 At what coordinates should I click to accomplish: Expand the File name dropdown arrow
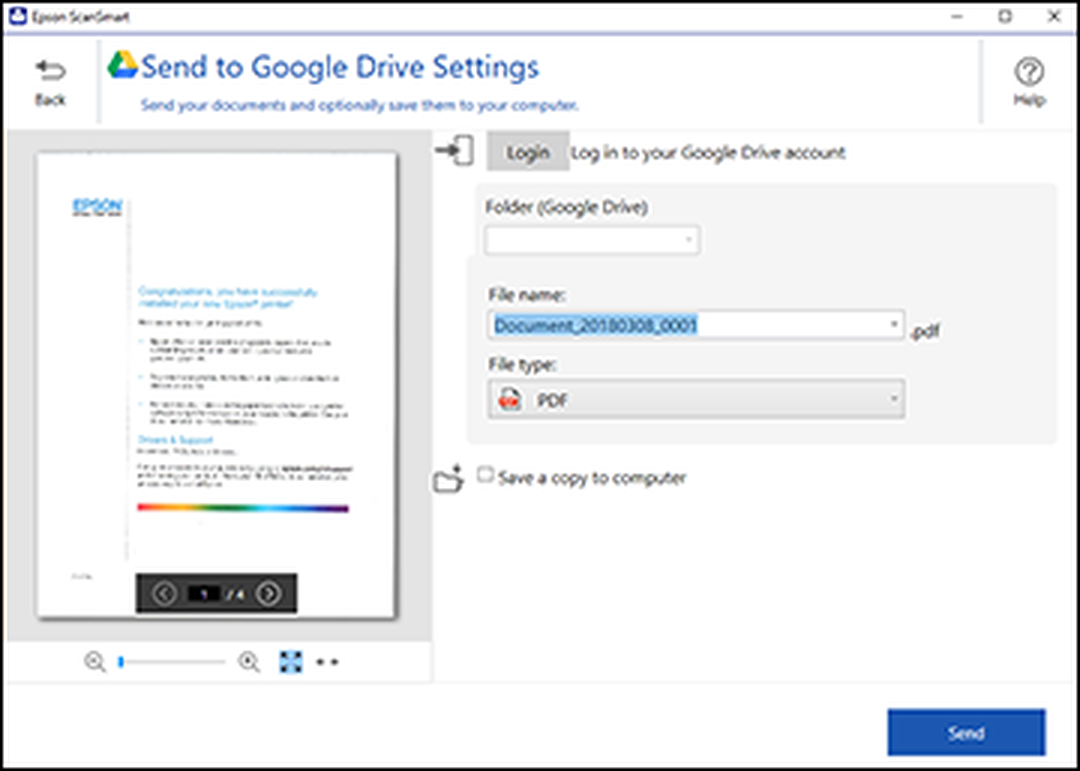[x=893, y=325]
